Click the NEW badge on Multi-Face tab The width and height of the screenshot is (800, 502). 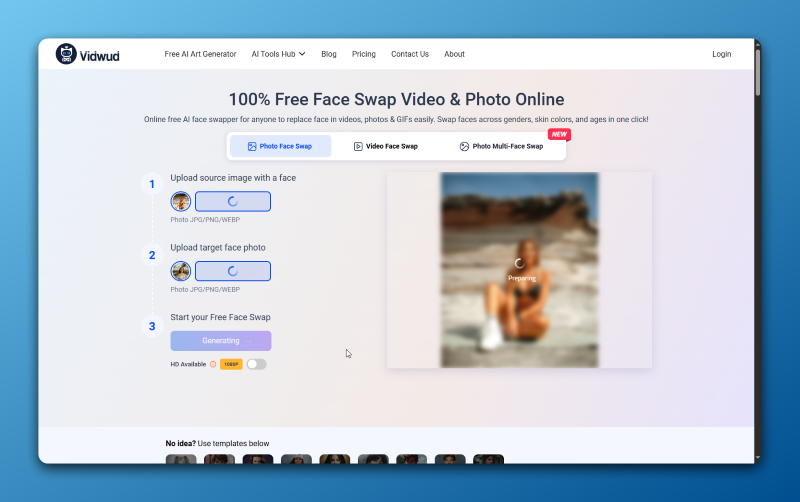559,134
